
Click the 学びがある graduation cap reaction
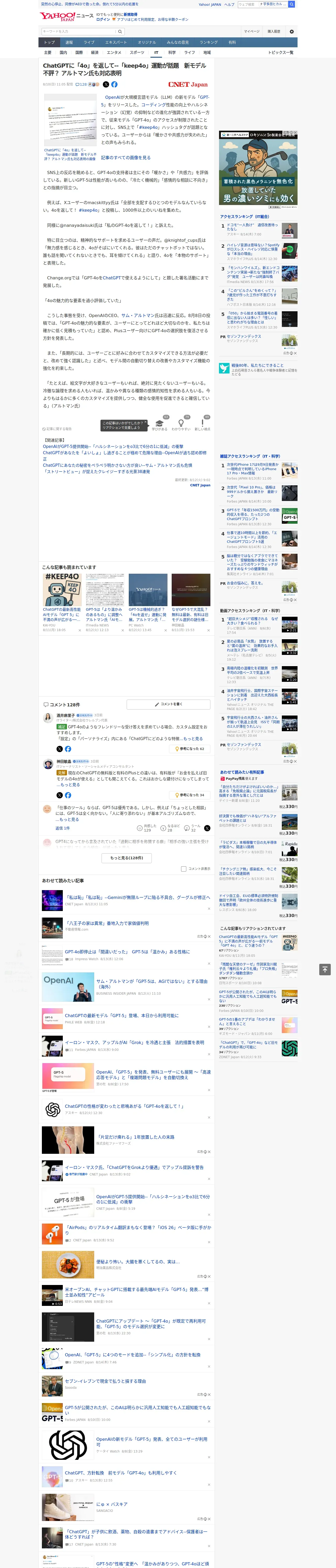pos(160,424)
